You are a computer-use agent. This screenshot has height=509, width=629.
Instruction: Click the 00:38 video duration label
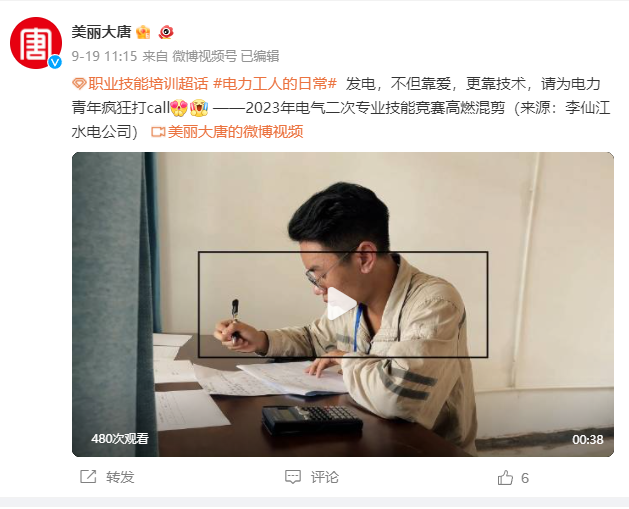click(x=588, y=440)
